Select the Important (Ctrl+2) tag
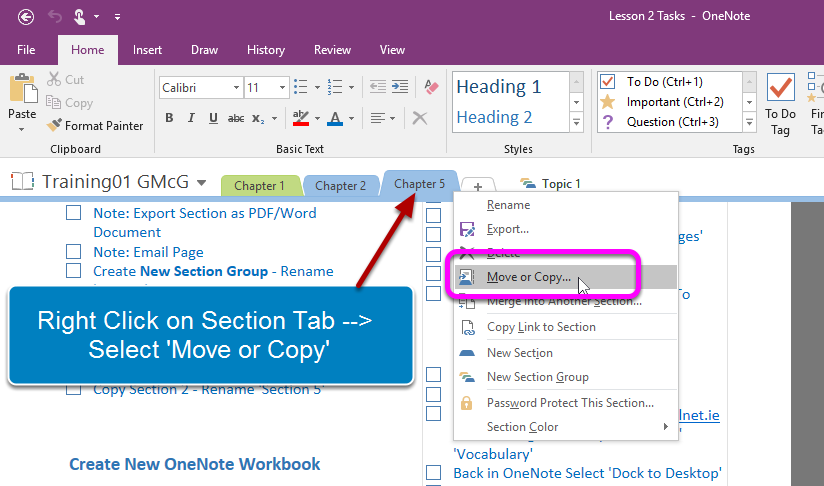Screen dimensions: 824x486 (669, 101)
